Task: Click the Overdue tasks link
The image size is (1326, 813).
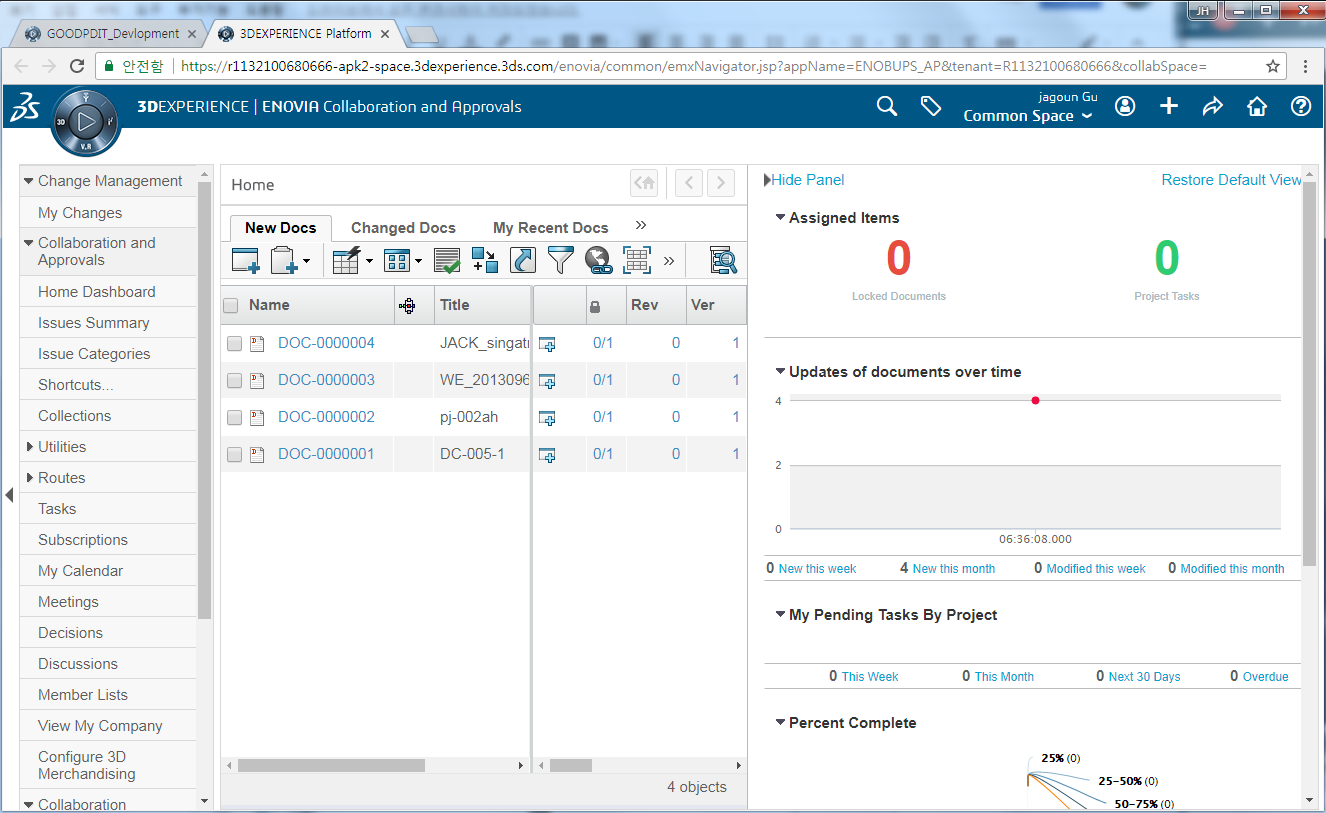Action: pyautogui.click(x=1266, y=676)
